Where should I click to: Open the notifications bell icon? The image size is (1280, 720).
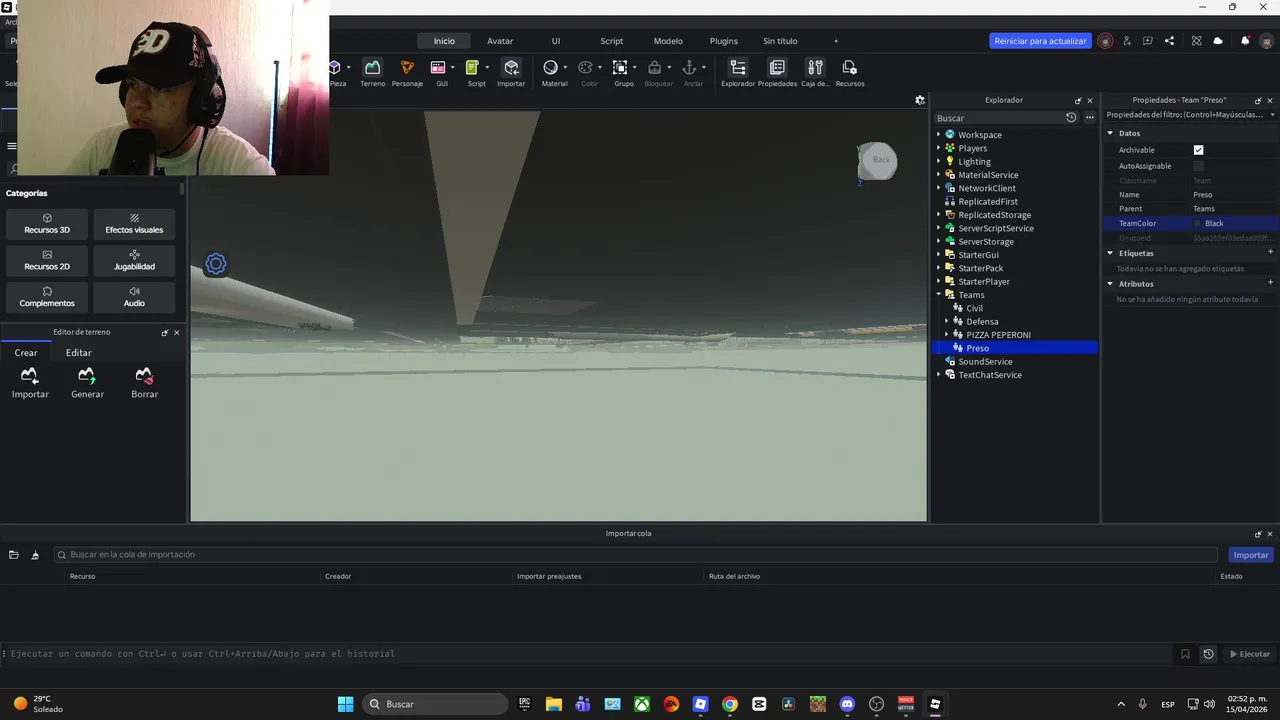point(1245,41)
